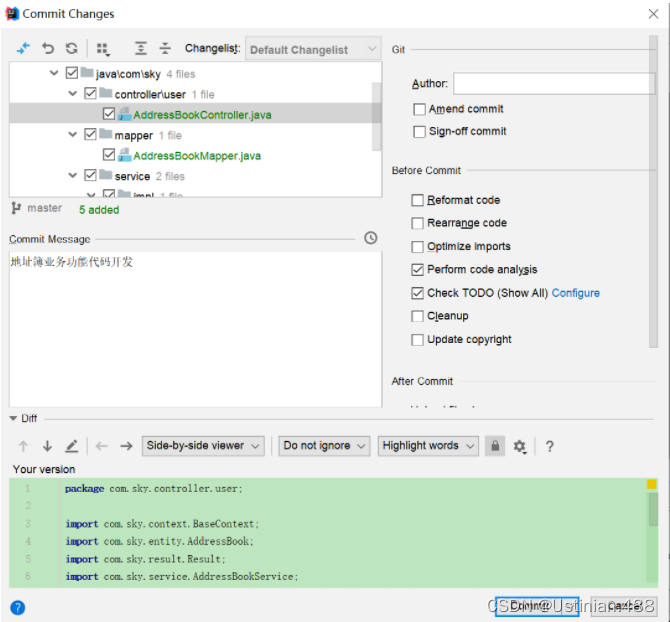
Task: Click the Show Diff arrows icon
Action: point(23,48)
